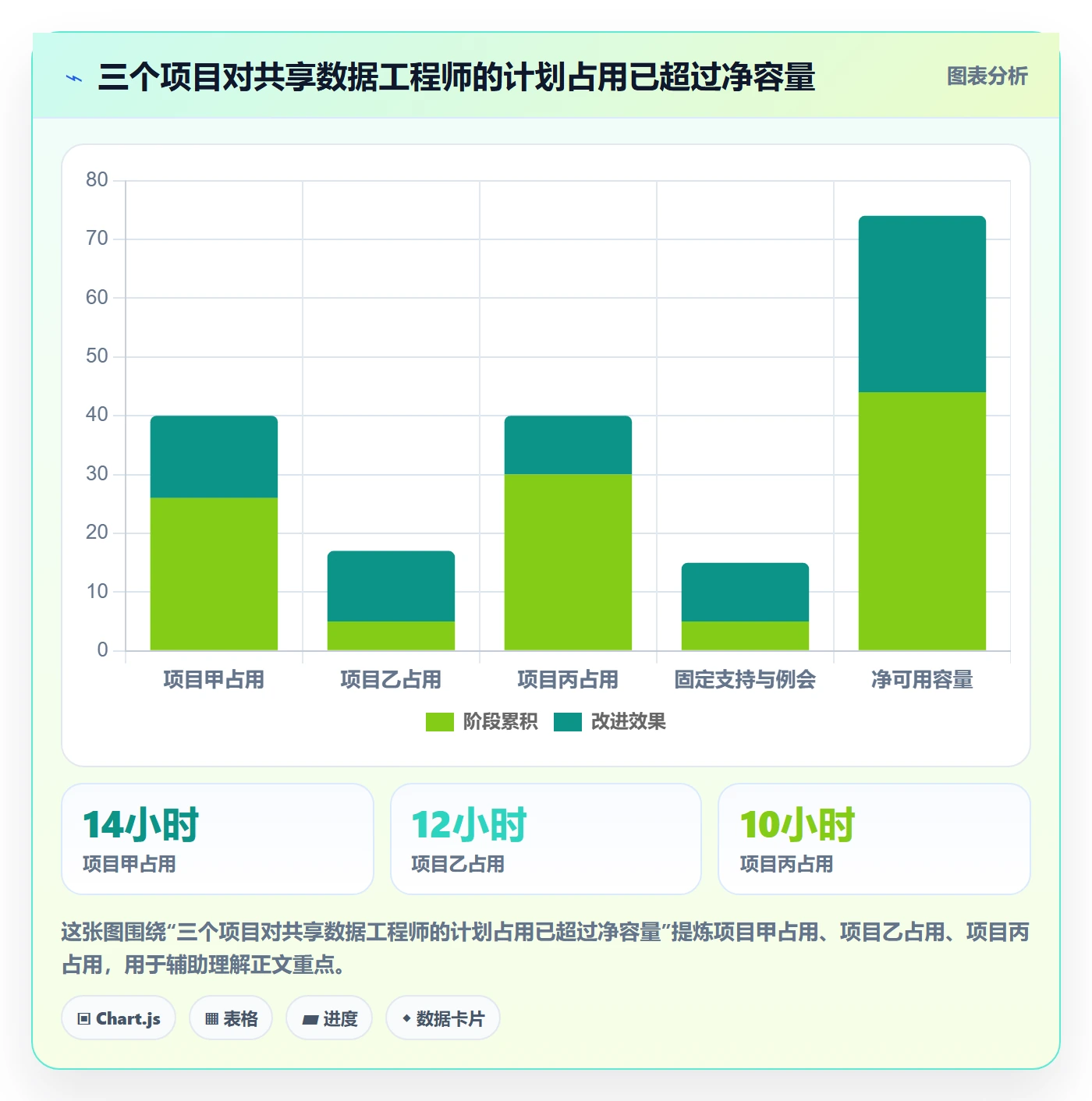Click the y-axis tick label 80
This screenshot has height=1101, width=1092.
[97, 180]
